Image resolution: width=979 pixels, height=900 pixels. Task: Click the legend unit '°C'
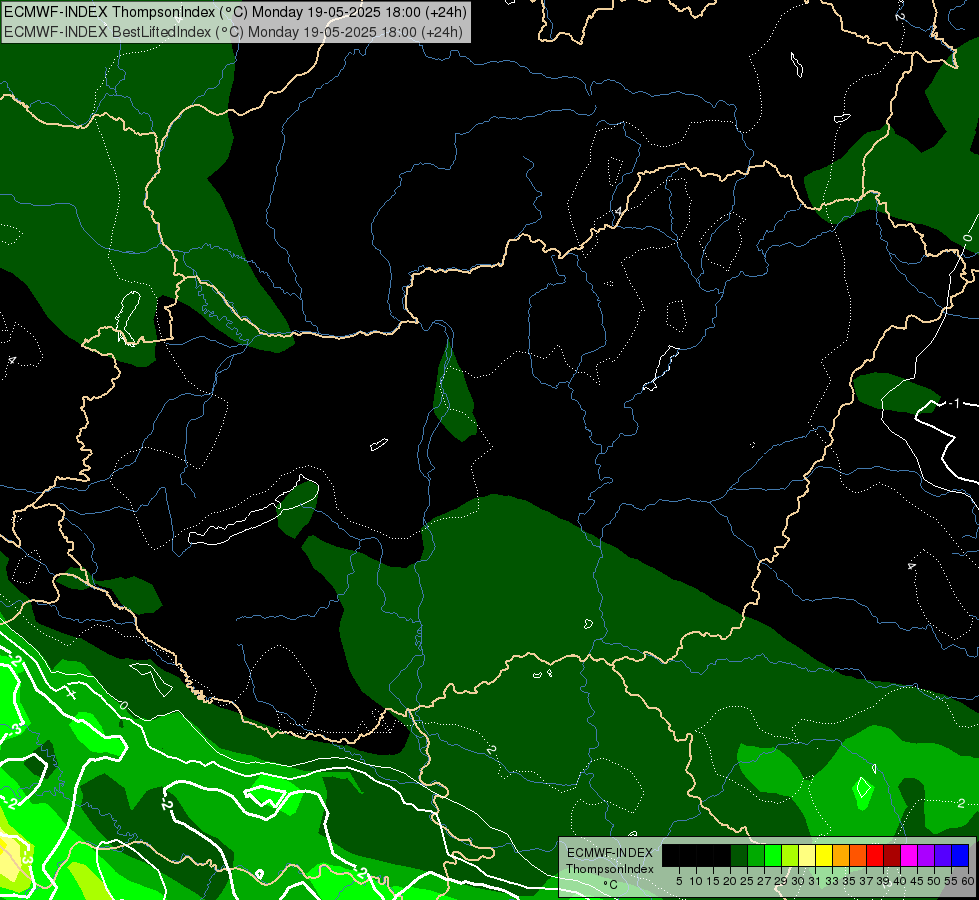coord(611,885)
